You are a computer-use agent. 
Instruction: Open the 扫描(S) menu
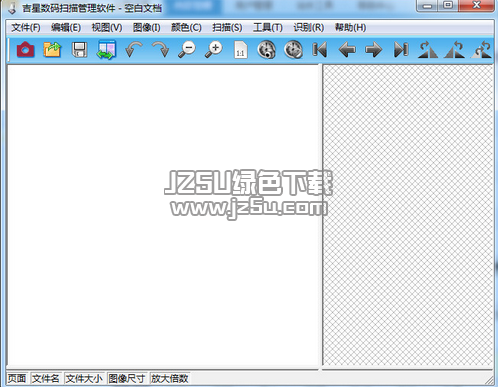point(227,27)
